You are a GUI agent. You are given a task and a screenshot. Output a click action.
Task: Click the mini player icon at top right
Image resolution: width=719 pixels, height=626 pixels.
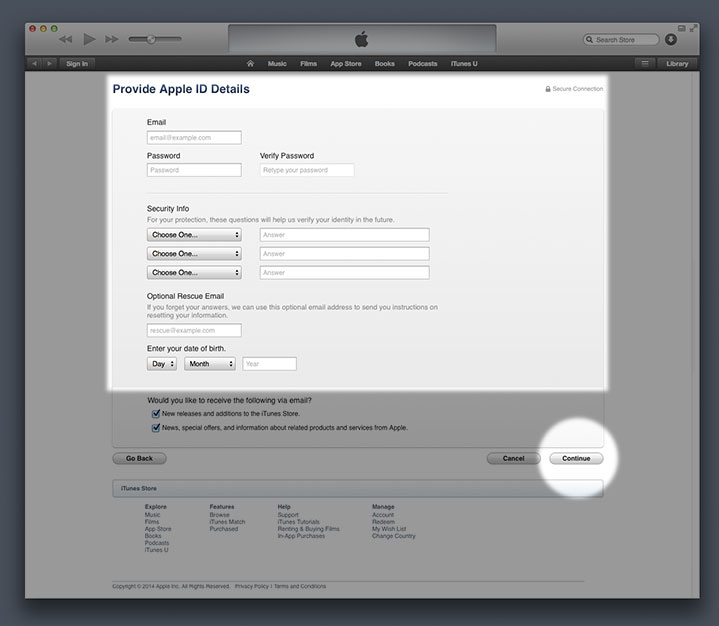(x=681, y=29)
